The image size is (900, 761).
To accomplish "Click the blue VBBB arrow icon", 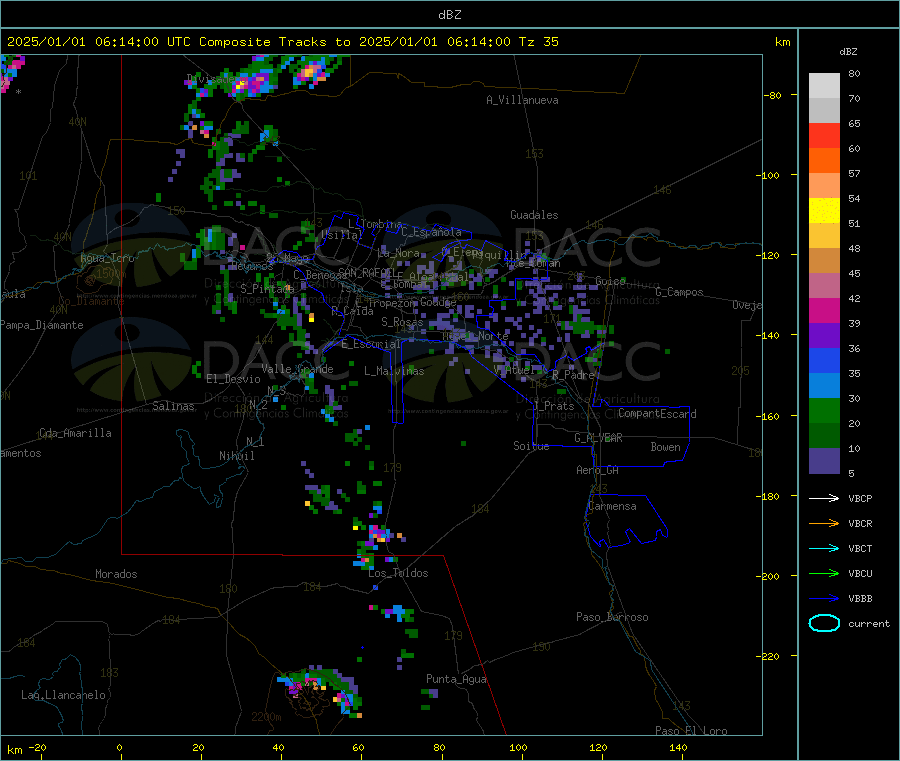I will coord(824,599).
